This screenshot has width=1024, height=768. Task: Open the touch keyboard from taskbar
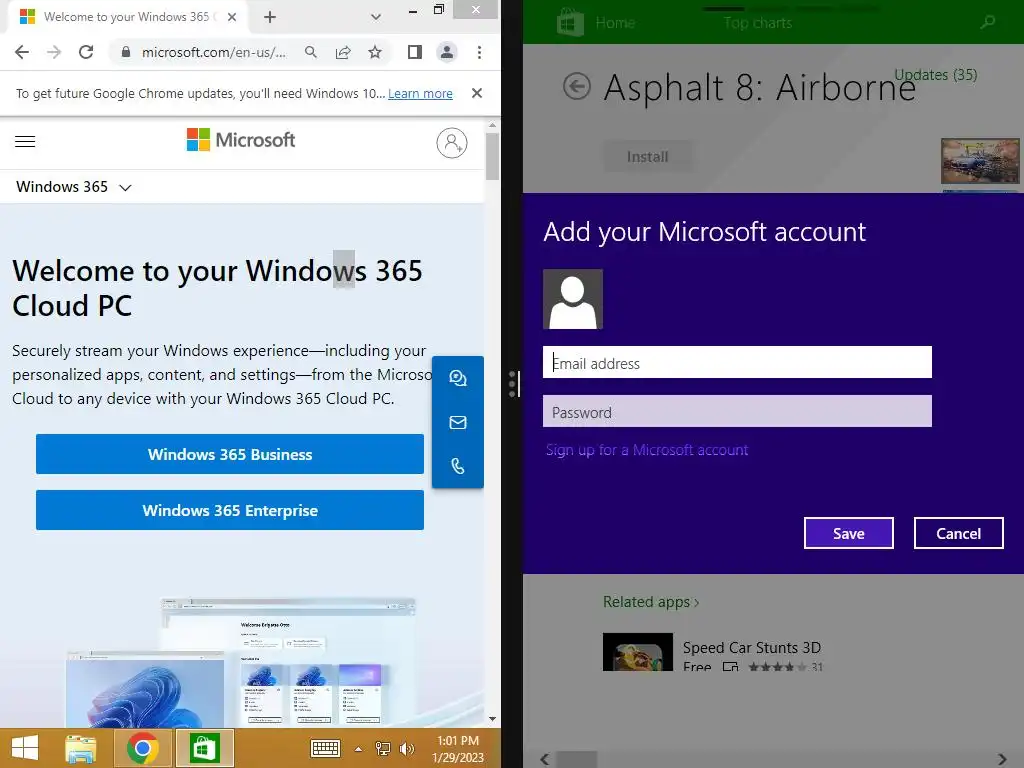(x=325, y=748)
